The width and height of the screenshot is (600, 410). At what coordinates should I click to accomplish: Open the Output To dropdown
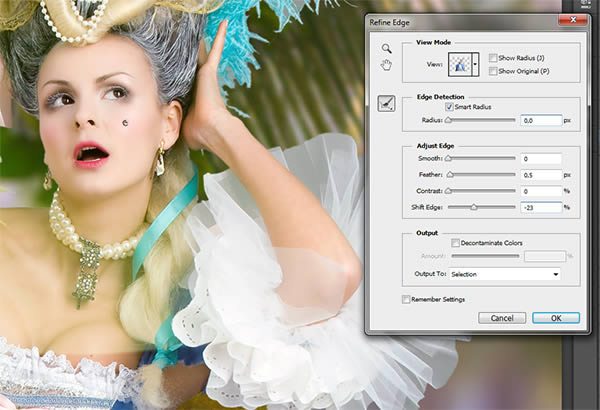tap(505, 274)
